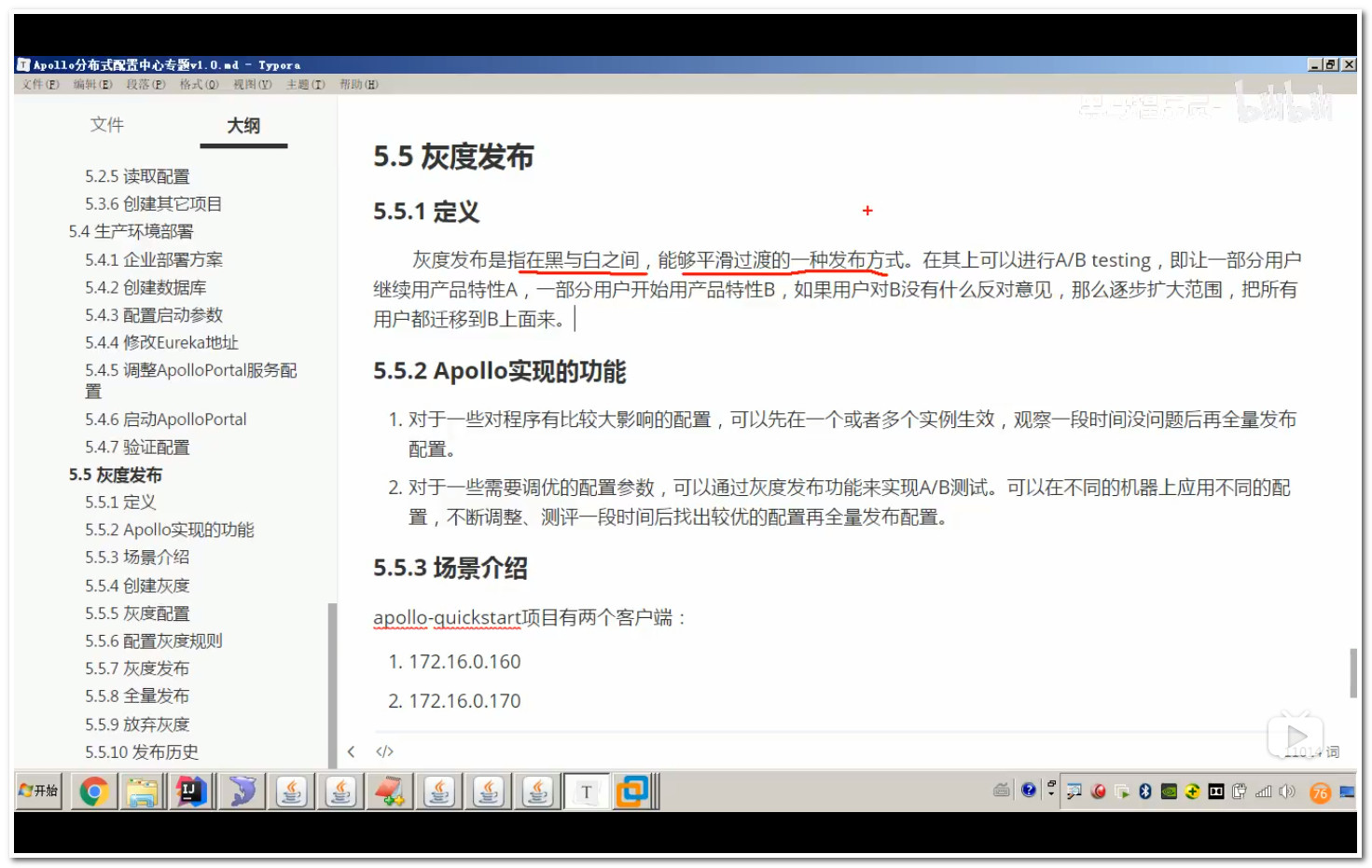The image size is (1372, 868).
Task: Select outline item 5.5.6 配置灰度规则
Action: (154, 641)
